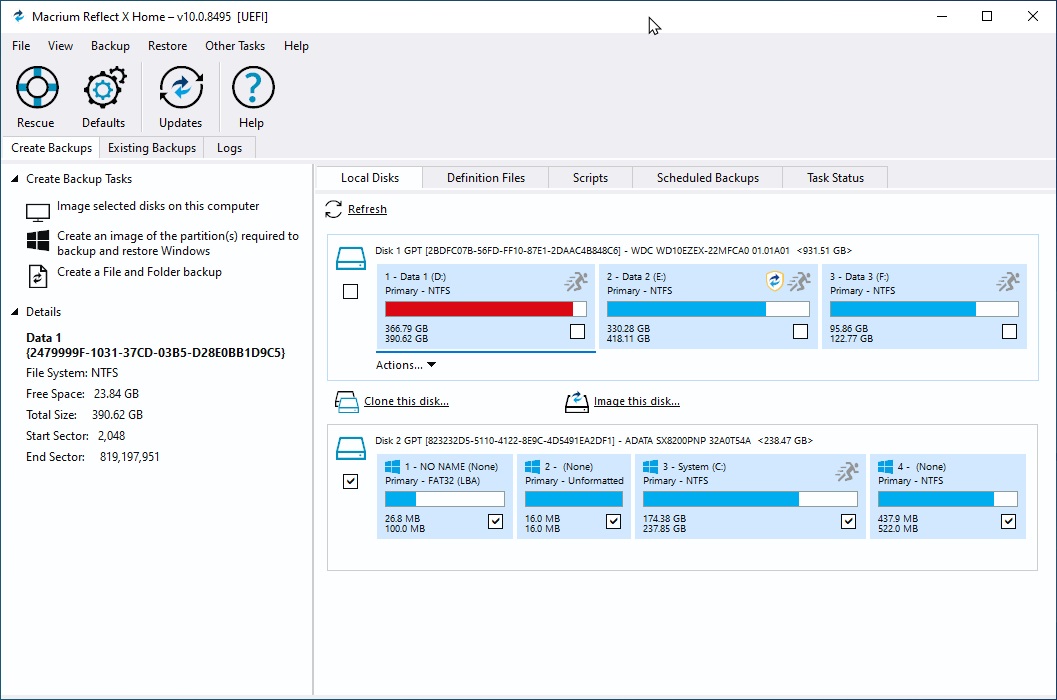1057x700 pixels.
Task: Uncheck the 522.0 MB partition 4 checkbox
Action: point(1008,521)
